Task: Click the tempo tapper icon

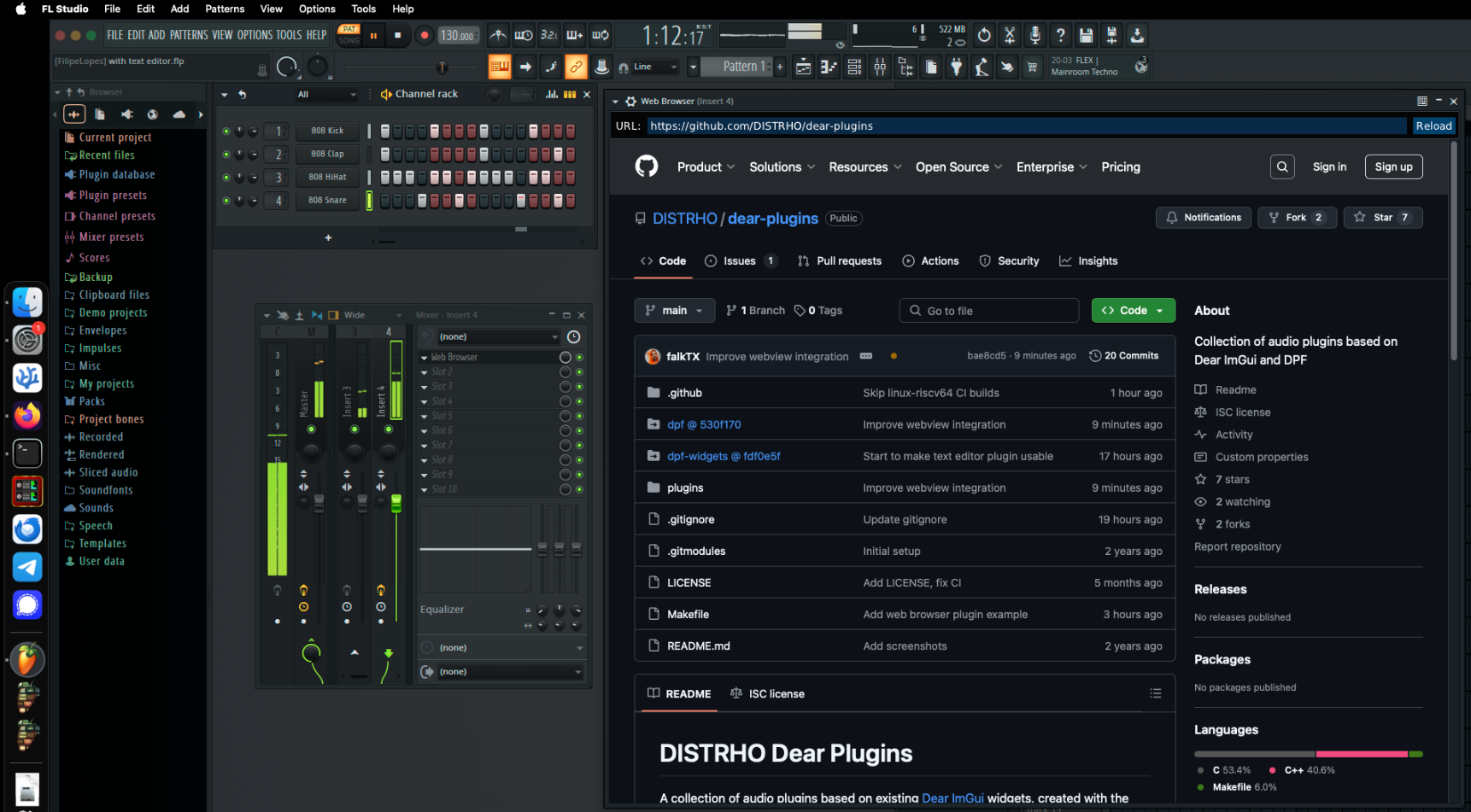Action: click(x=982, y=67)
